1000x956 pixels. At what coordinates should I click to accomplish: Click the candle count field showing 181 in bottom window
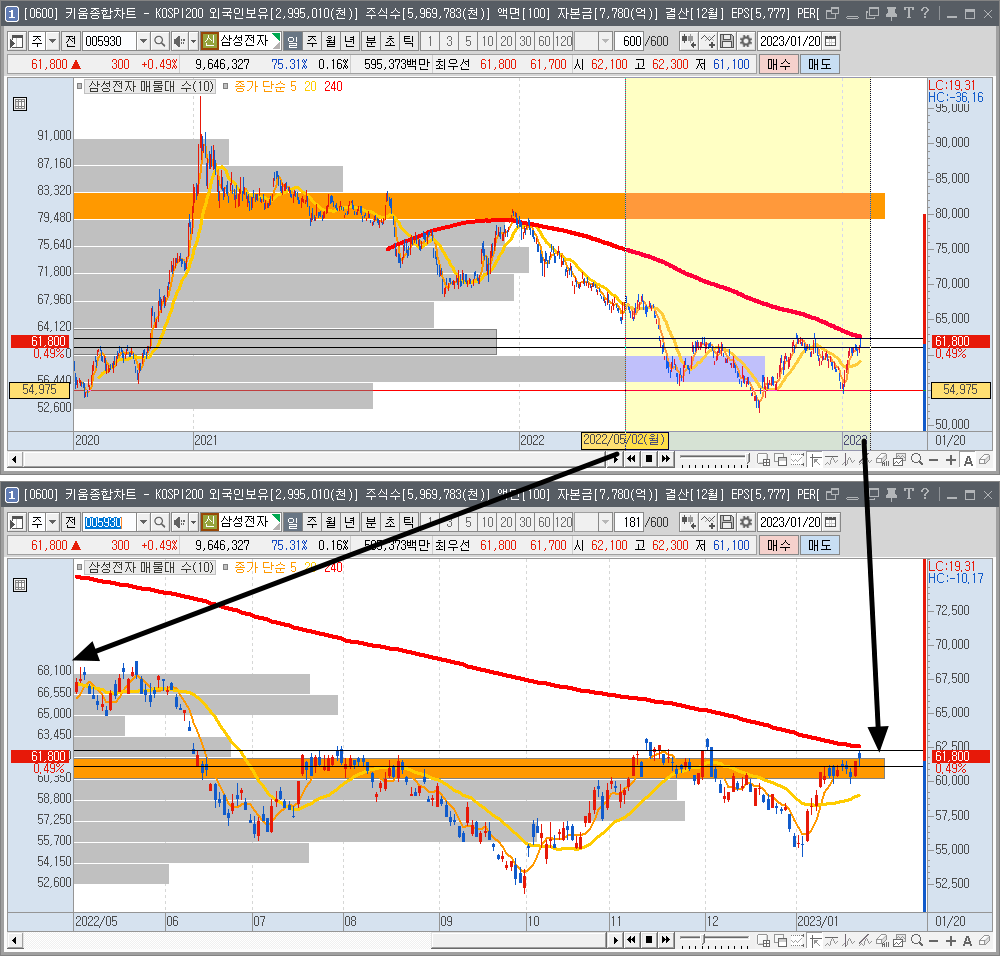629,522
